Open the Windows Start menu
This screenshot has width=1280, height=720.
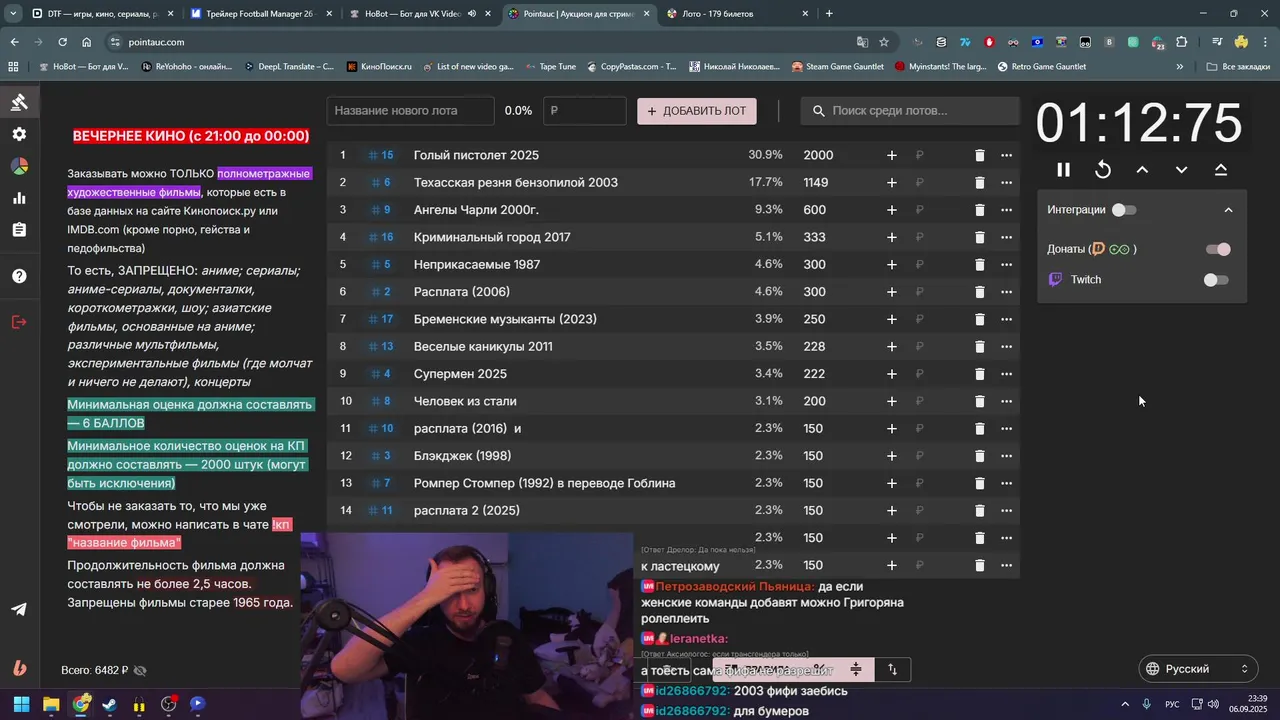point(21,704)
